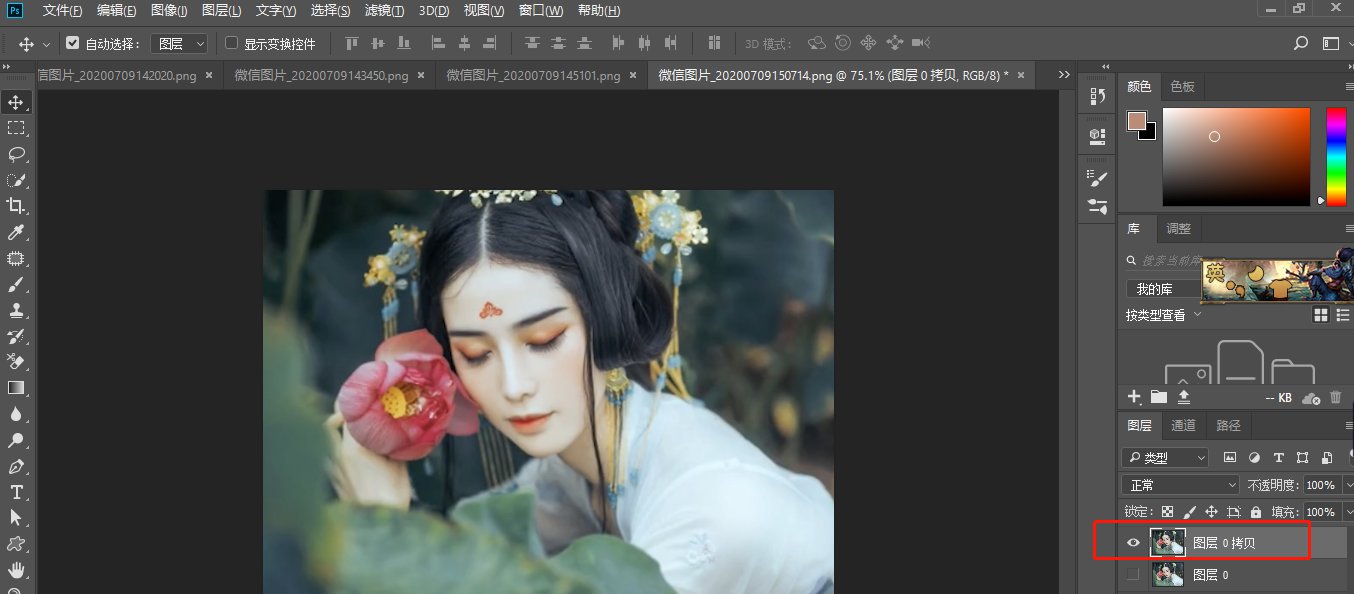Open the History panel icon
This screenshot has width=1354, height=594.
click(x=1096, y=96)
